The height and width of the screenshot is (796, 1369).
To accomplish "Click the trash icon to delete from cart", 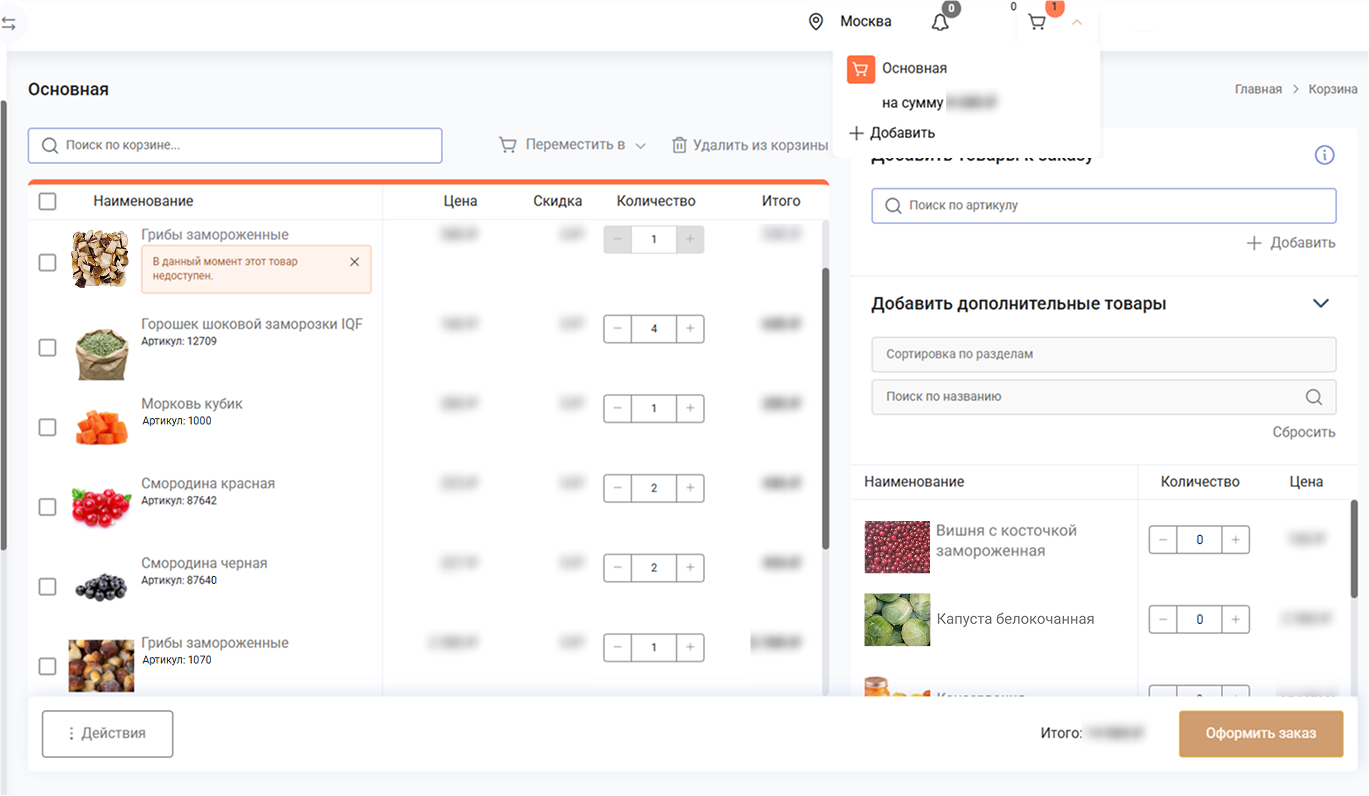I will [x=679, y=145].
